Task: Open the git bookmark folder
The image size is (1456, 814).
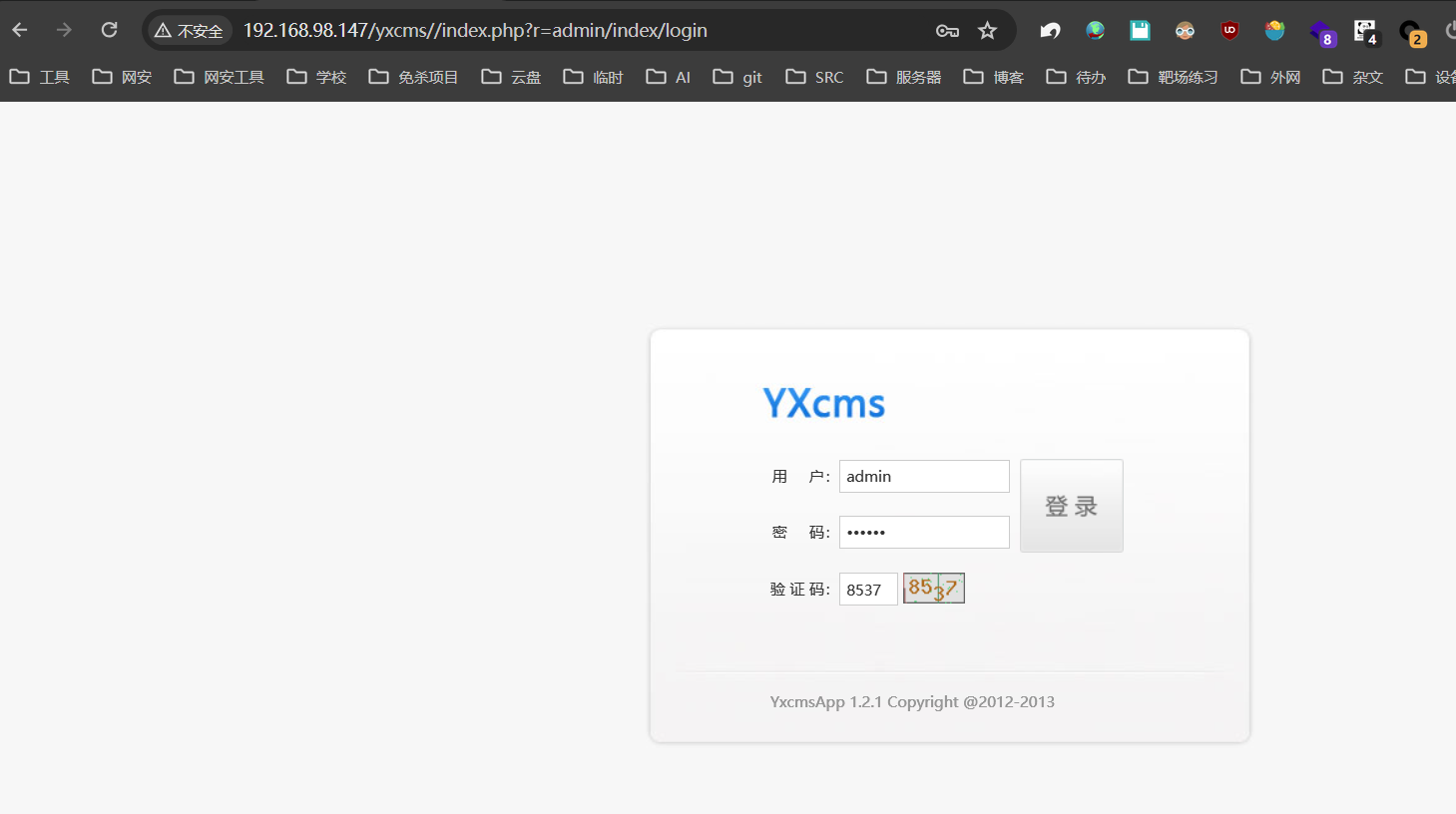Action: (x=737, y=77)
